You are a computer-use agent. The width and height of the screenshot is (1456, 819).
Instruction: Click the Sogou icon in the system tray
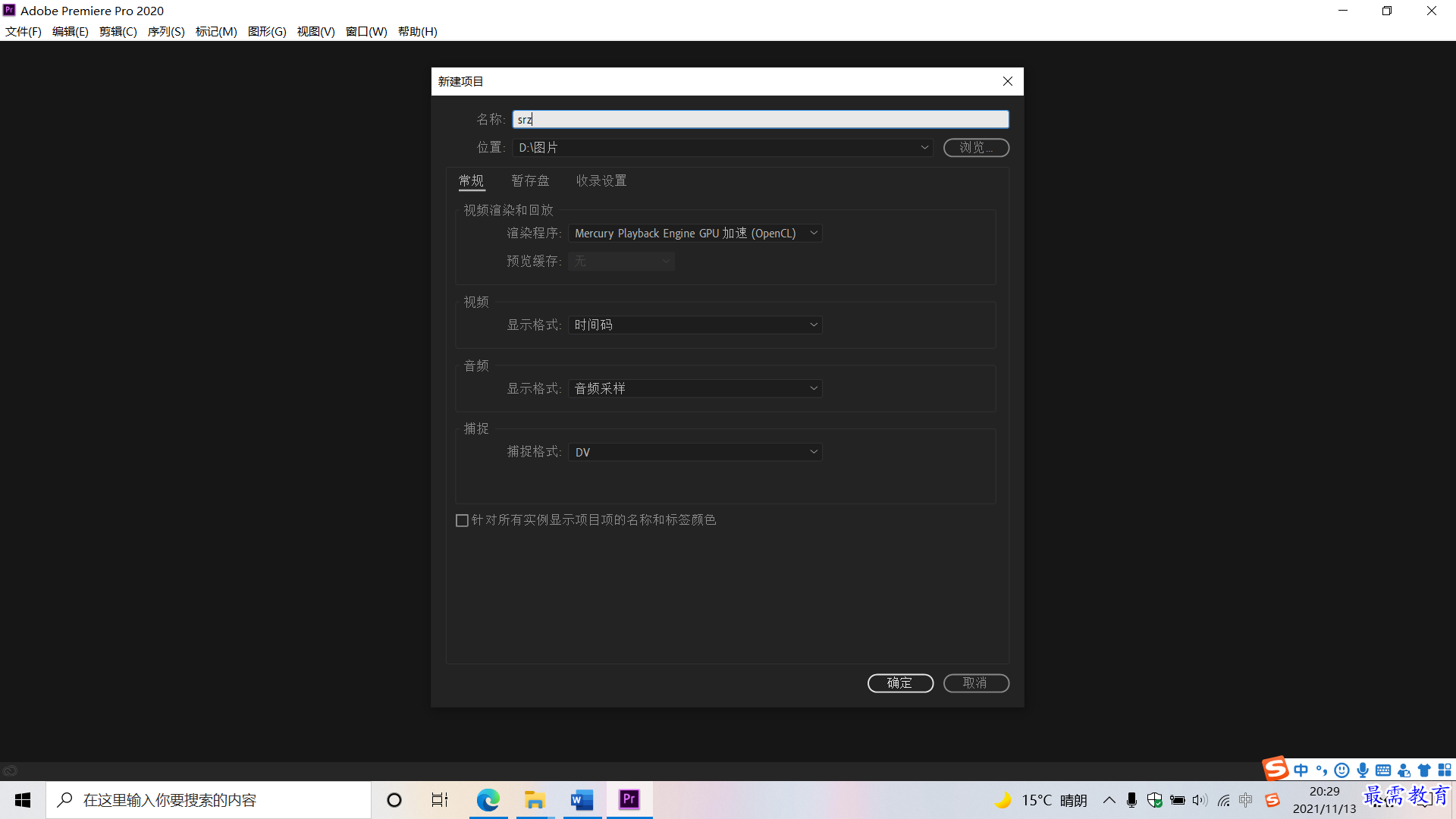pyautogui.click(x=1272, y=800)
